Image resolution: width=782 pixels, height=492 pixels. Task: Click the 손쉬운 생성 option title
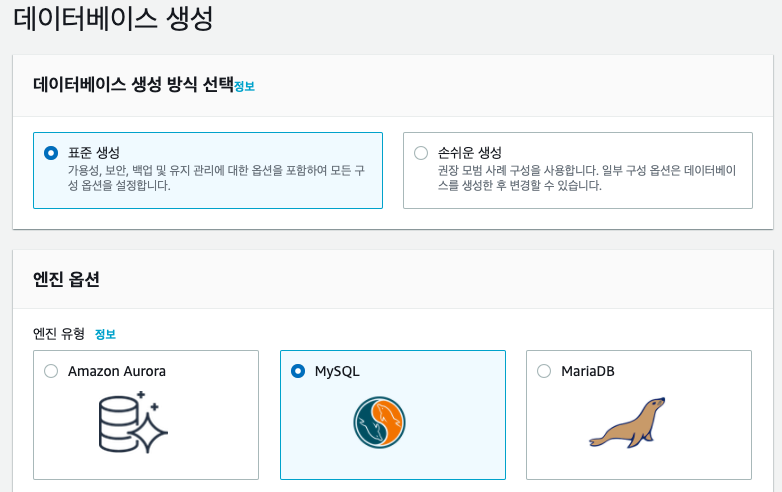(x=469, y=153)
